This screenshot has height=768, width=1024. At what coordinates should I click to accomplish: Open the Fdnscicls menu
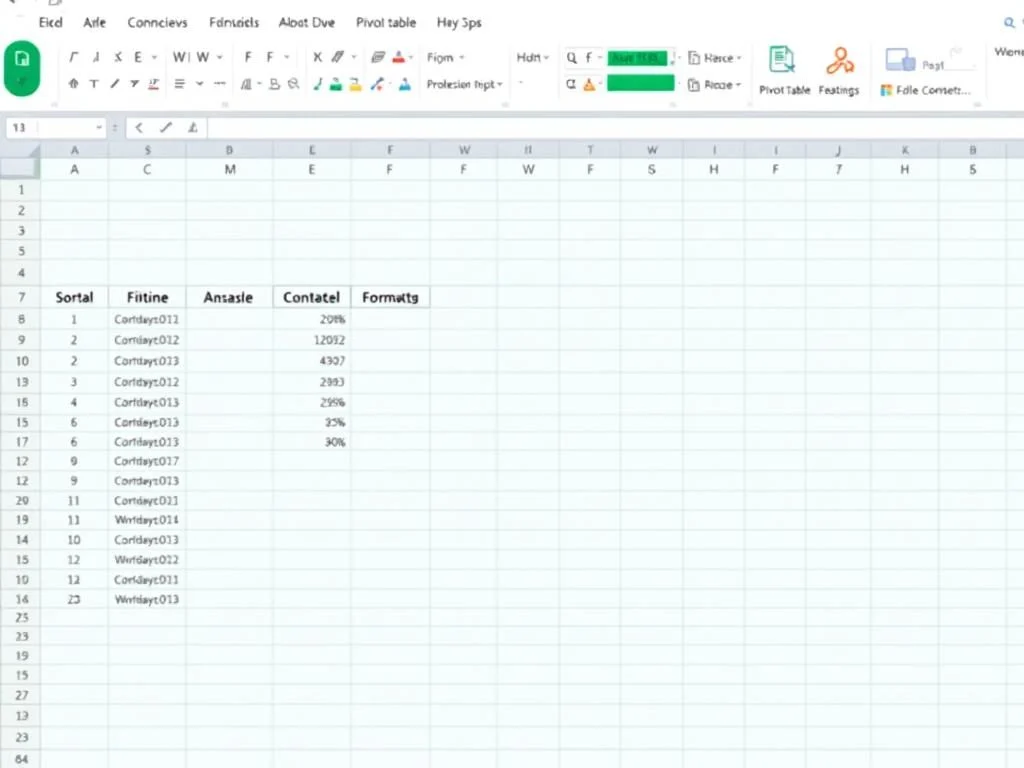point(234,23)
